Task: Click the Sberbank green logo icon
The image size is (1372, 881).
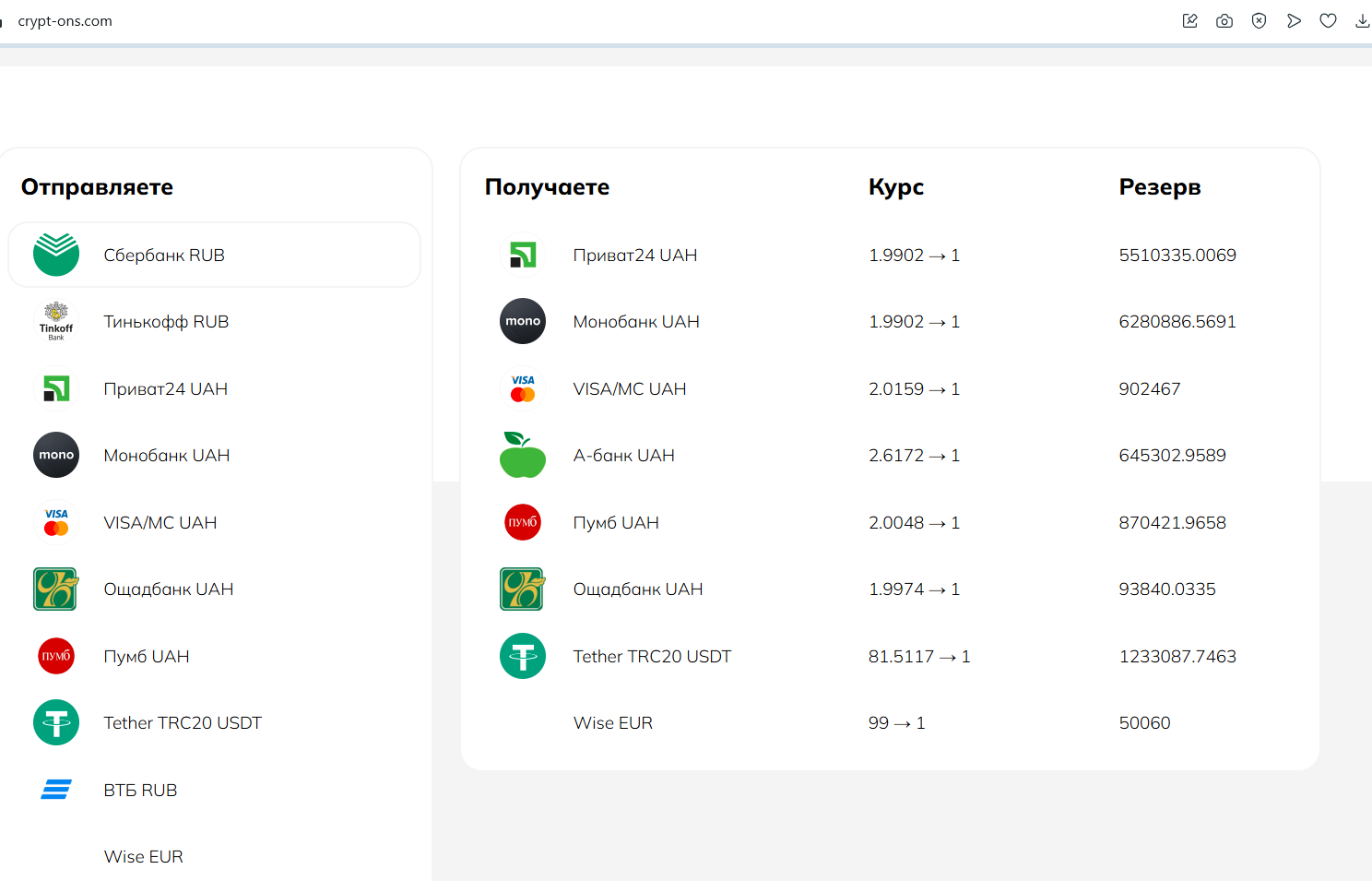Action: [x=56, y=255]
